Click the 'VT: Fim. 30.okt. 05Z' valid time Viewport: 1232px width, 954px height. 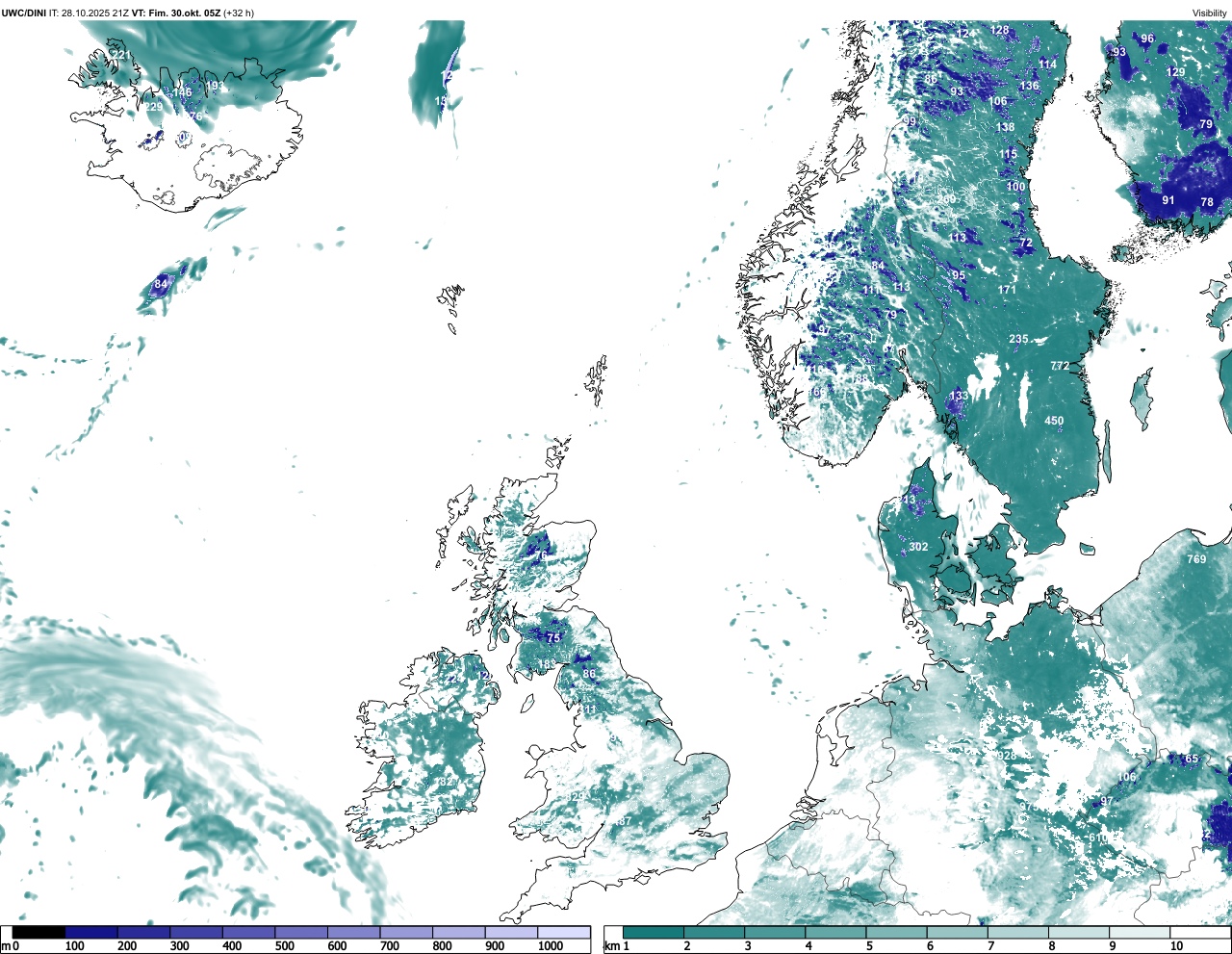tap(176, 13)
